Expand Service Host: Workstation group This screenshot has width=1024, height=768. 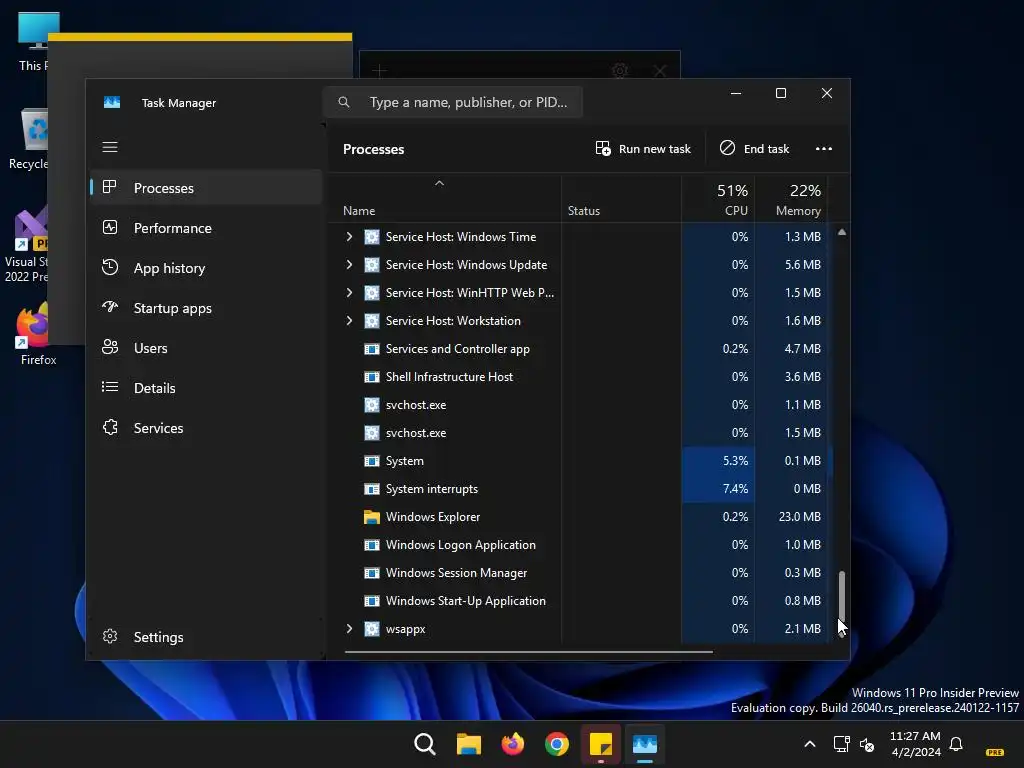[349, 321]
